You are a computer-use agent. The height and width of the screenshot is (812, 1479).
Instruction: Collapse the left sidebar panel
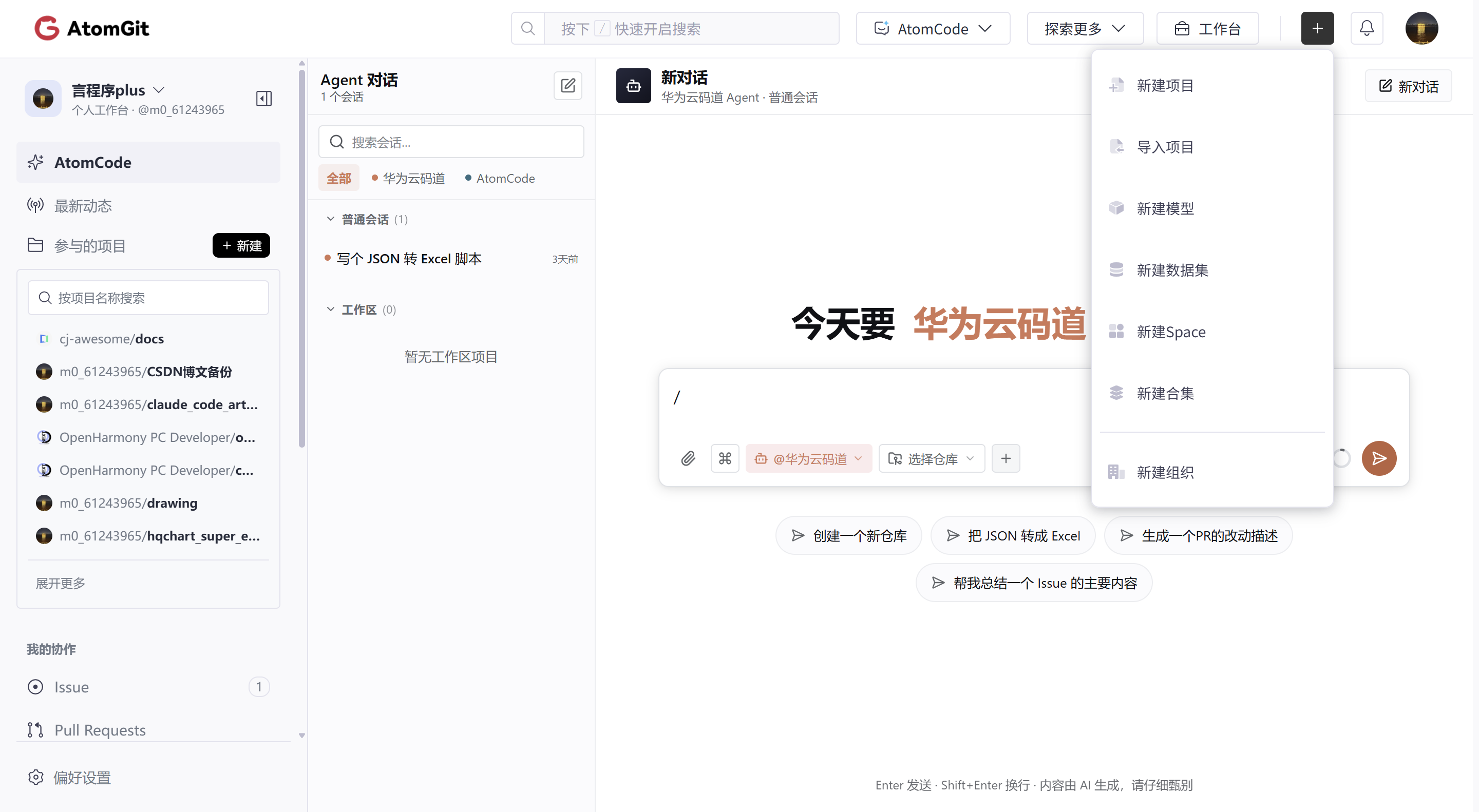(x=263, y=98)
